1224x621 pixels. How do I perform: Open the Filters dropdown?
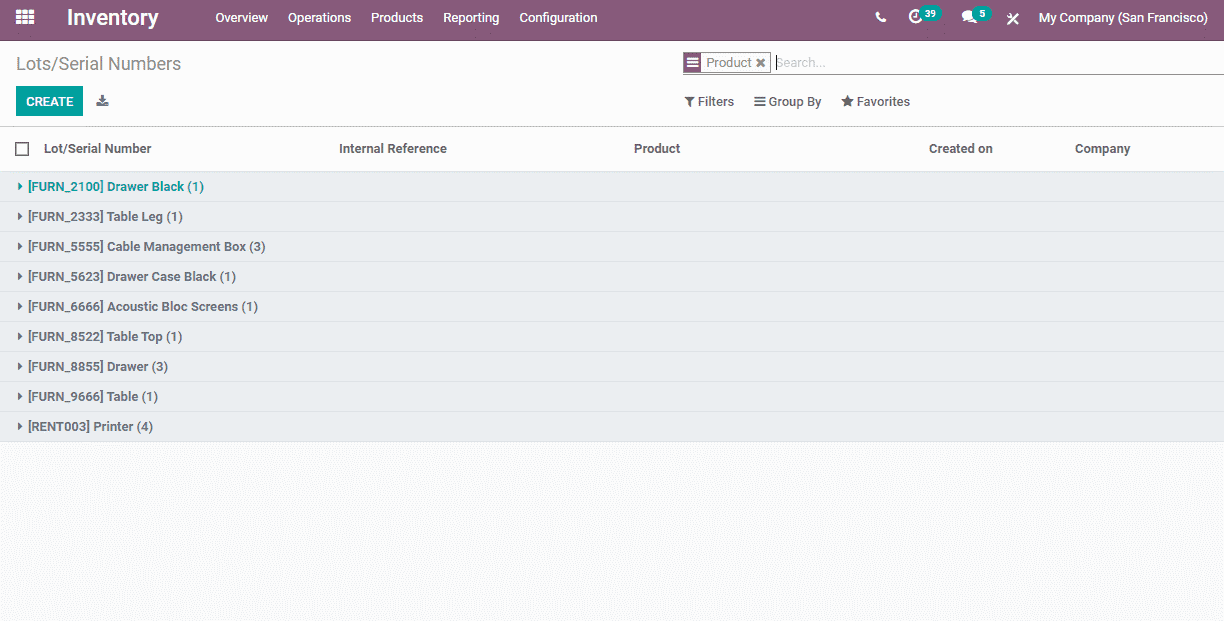point(709,102)
